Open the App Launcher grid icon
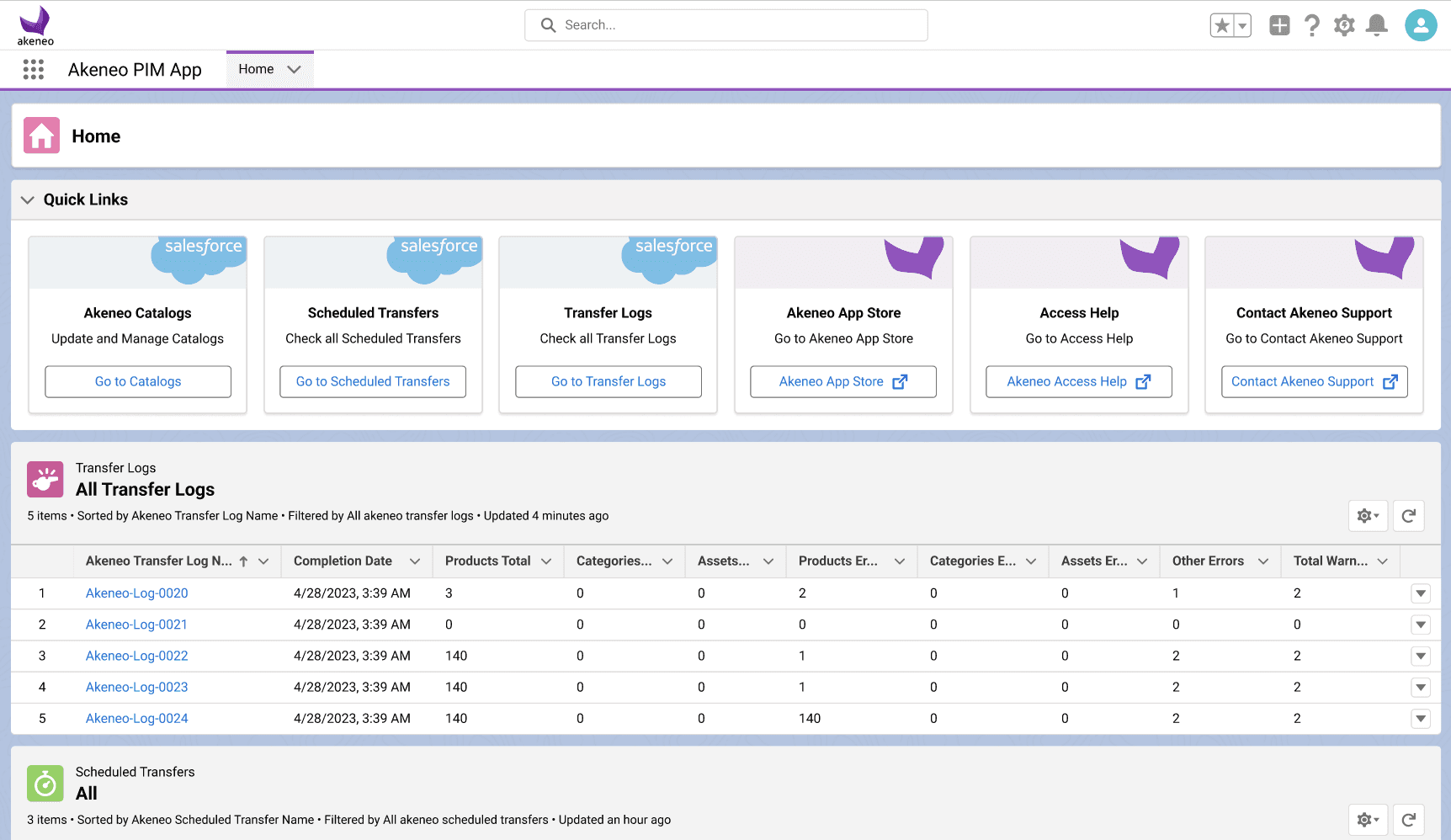The width and height of the screenshot is (1451, 840). (x=34, y=70)
